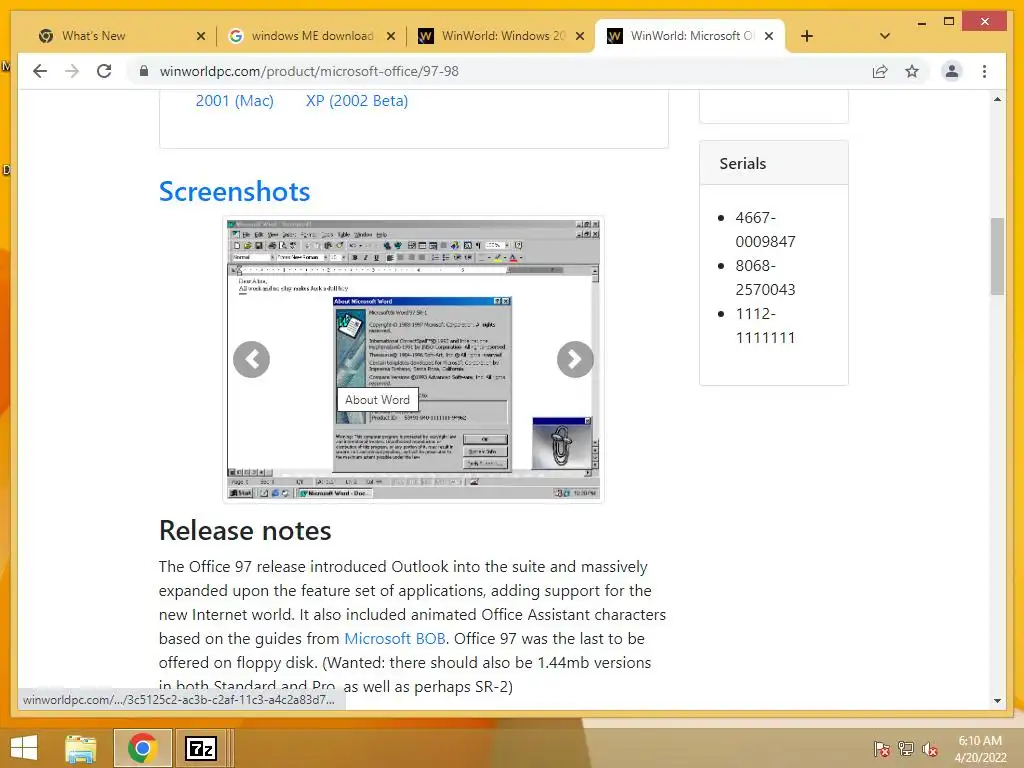The width and height of the screenshot is (1024, 768).
Task: Select the WinWorld: Microsoft Office tab
Action: (x=691, y=36)
